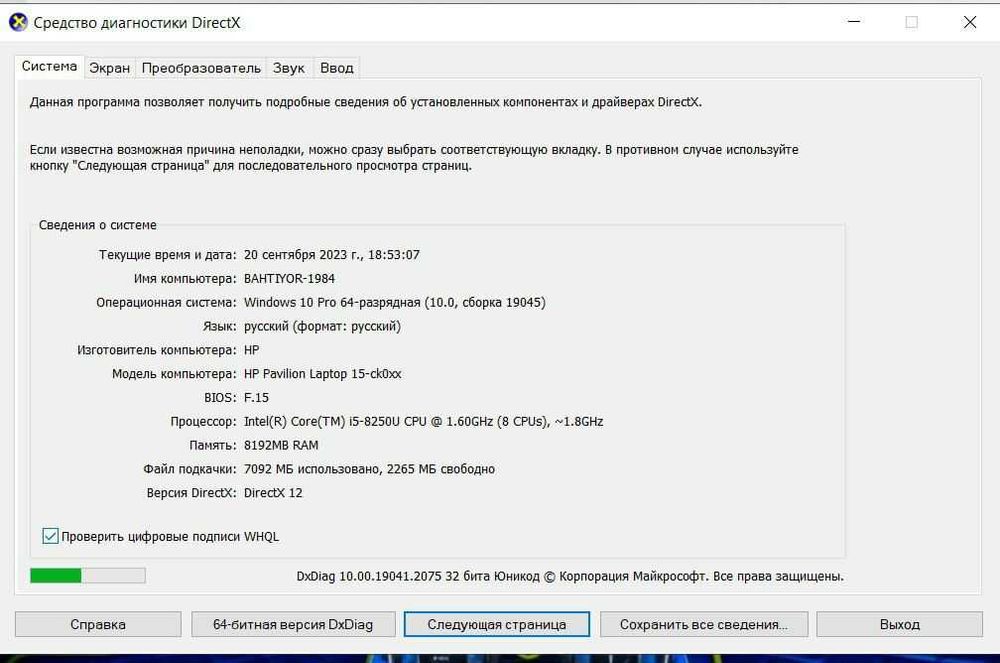This screenshot has height=663, width=1000.
Task: Open the Преобразователь tab
Action: (201, 68)
